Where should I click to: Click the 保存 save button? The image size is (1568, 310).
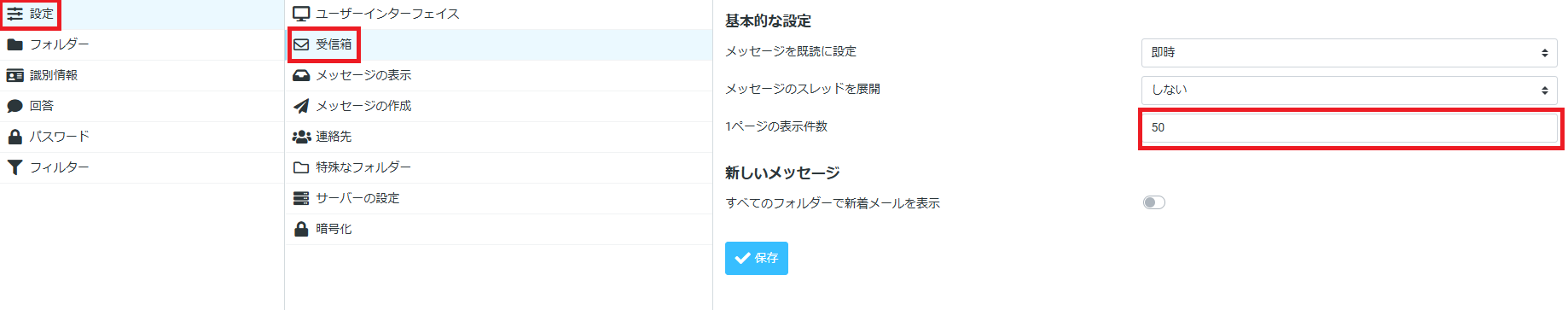pyautogui.click(x=756, y=258)
